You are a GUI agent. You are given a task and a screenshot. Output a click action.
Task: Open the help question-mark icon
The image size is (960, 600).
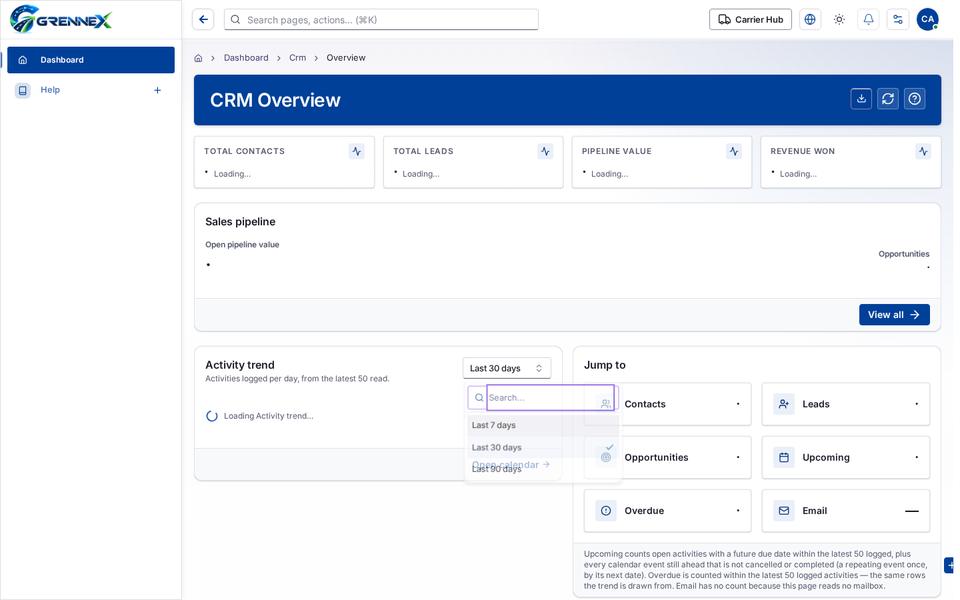915,99
